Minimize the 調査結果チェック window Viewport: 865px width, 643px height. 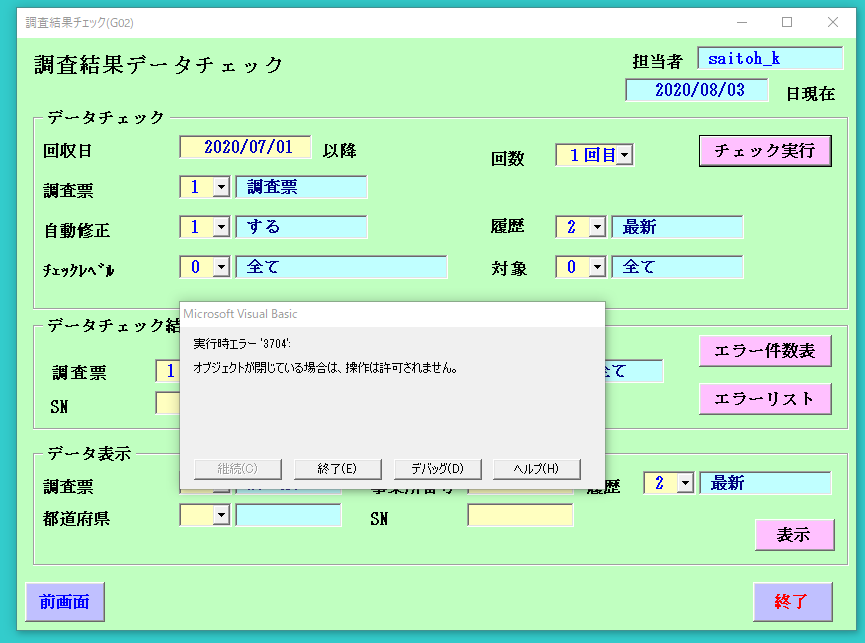point(742,23)
